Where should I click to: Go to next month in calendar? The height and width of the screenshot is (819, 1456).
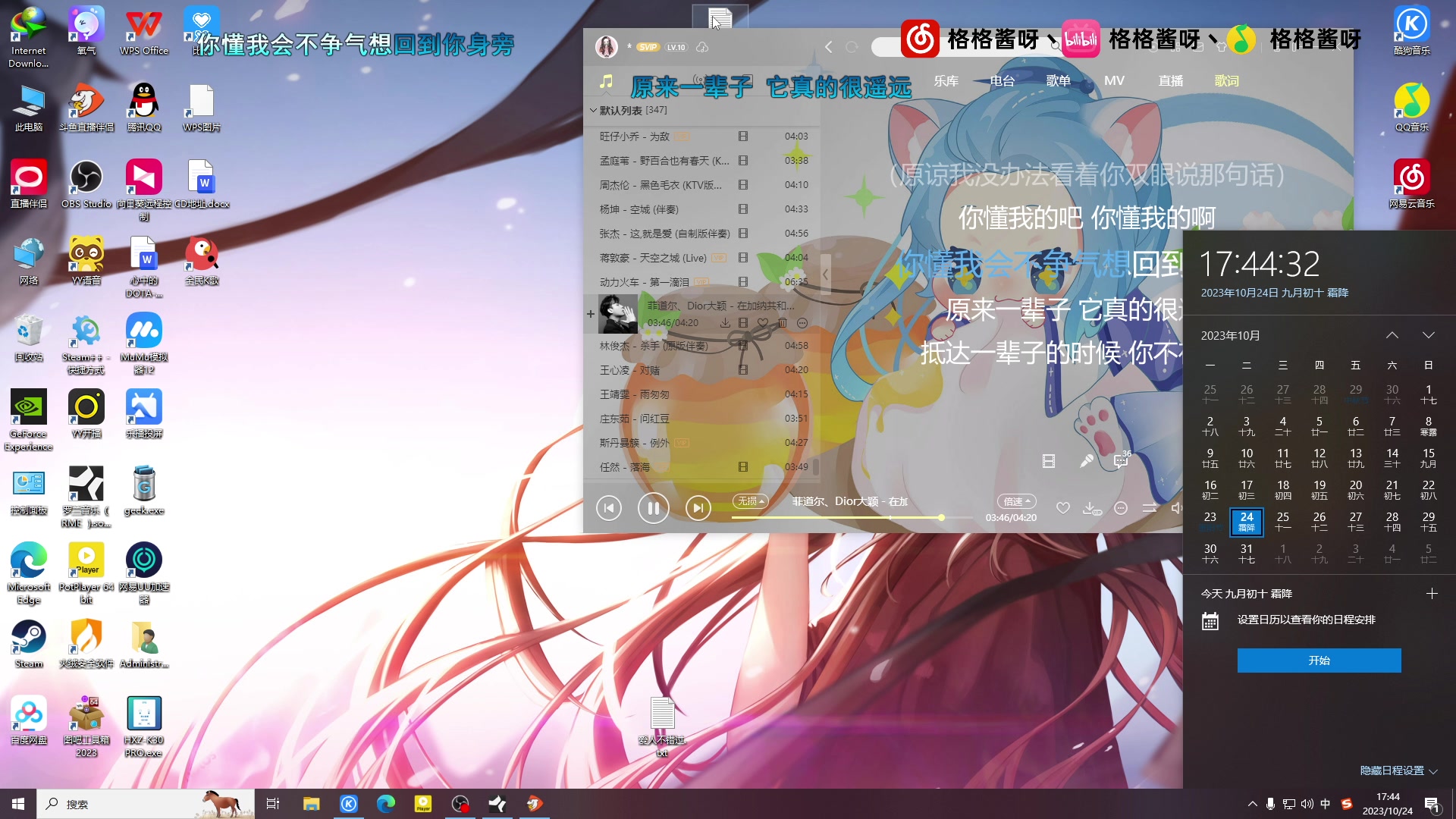1428,335
